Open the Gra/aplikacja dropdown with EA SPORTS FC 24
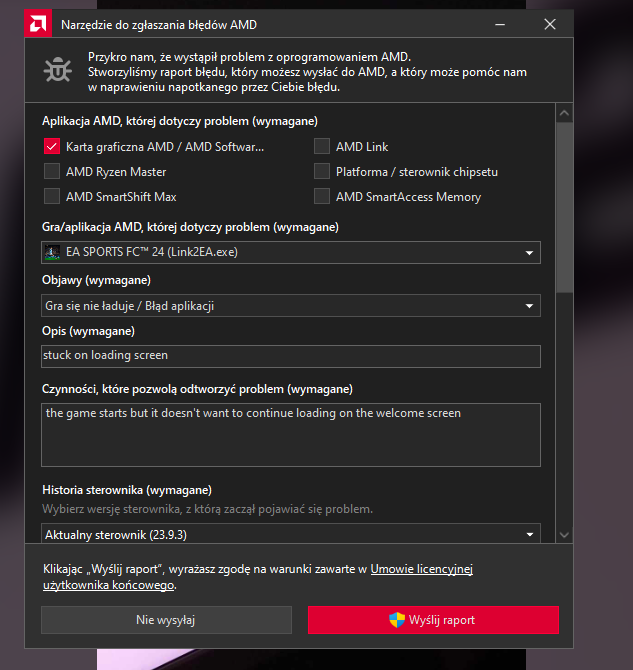633x670 pixels. tap(291, 253)
